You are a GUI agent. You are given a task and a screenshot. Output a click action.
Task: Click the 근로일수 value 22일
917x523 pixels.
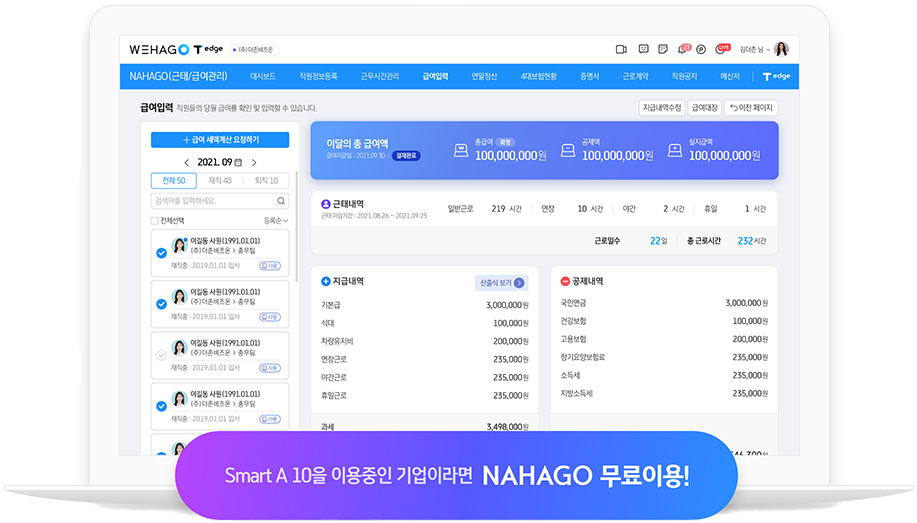659,241
